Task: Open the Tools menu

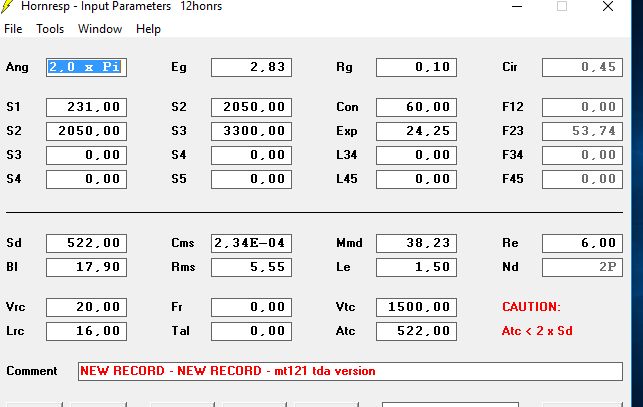Action: tap(50, 29)
